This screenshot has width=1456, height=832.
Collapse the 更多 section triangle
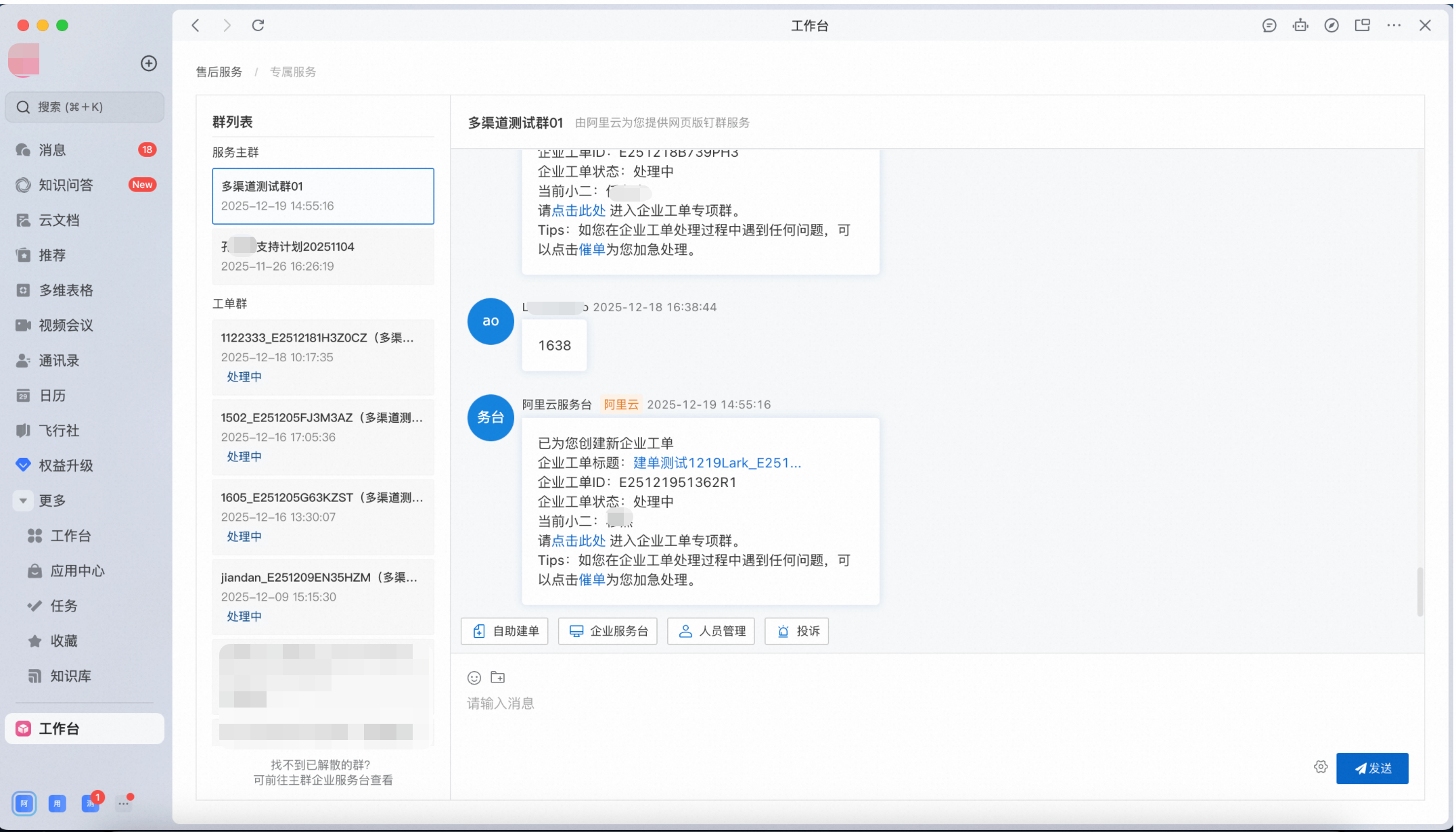[23, 501]
